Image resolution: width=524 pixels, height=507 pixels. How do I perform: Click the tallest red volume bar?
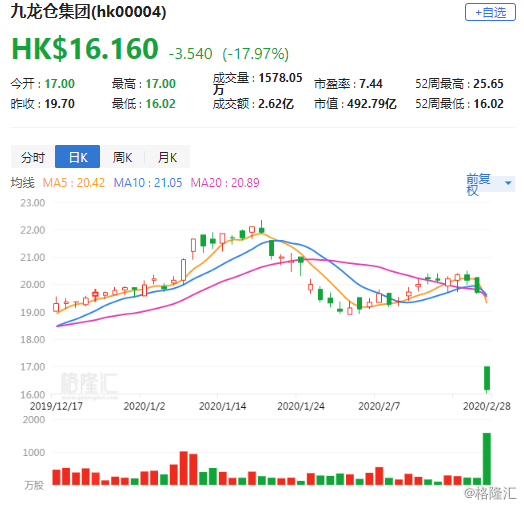click(183, 468)
